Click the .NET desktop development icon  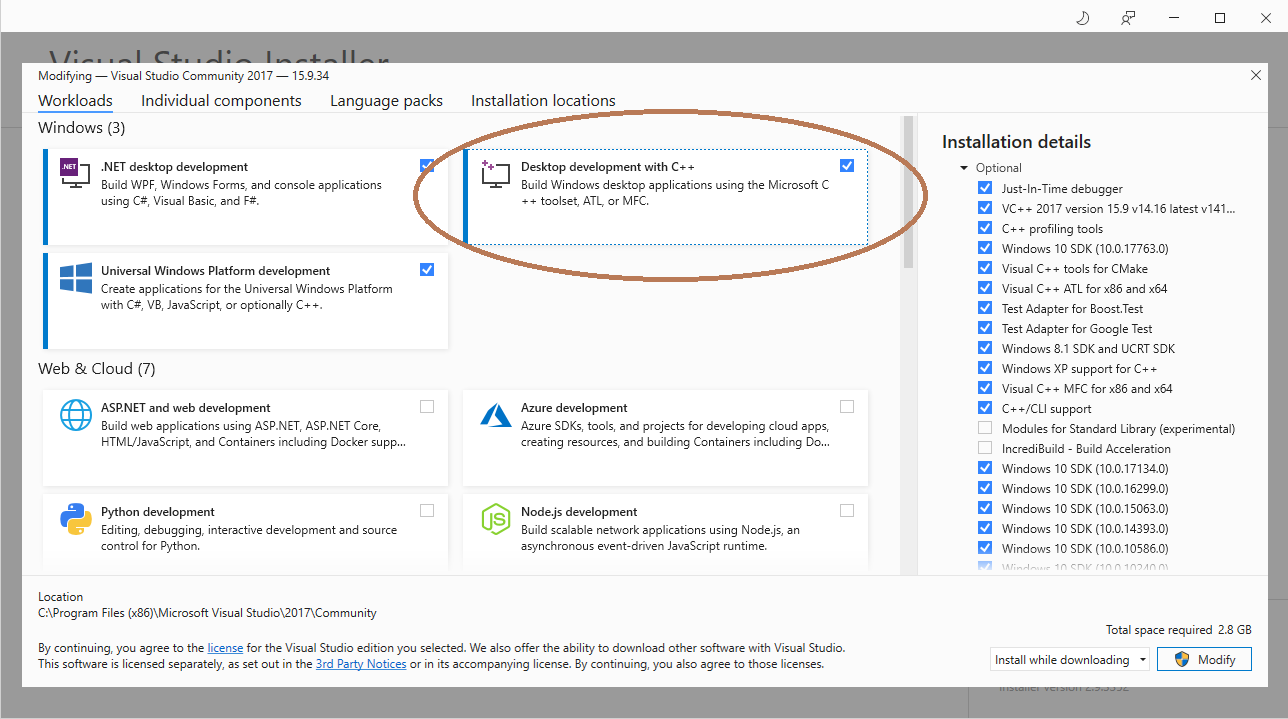tap(76, 174)
